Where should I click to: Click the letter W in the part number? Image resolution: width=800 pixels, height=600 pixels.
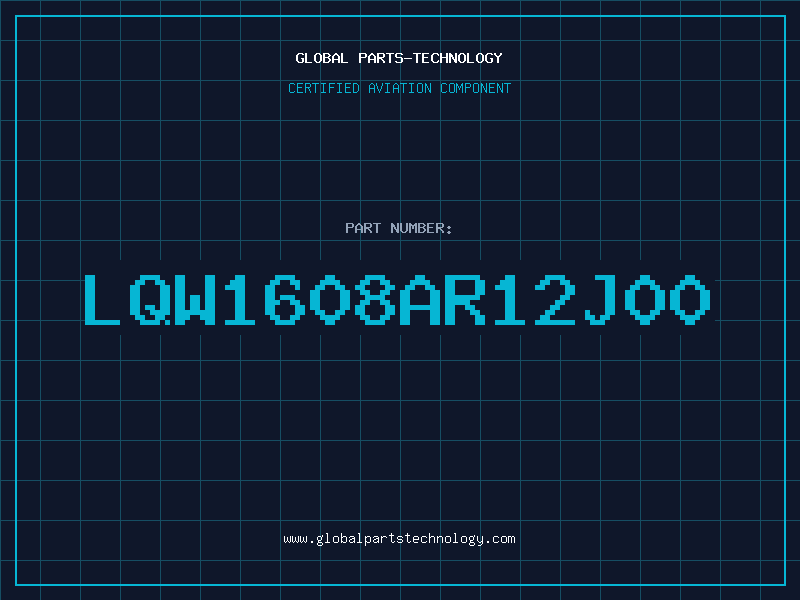(x=194, y=299)
